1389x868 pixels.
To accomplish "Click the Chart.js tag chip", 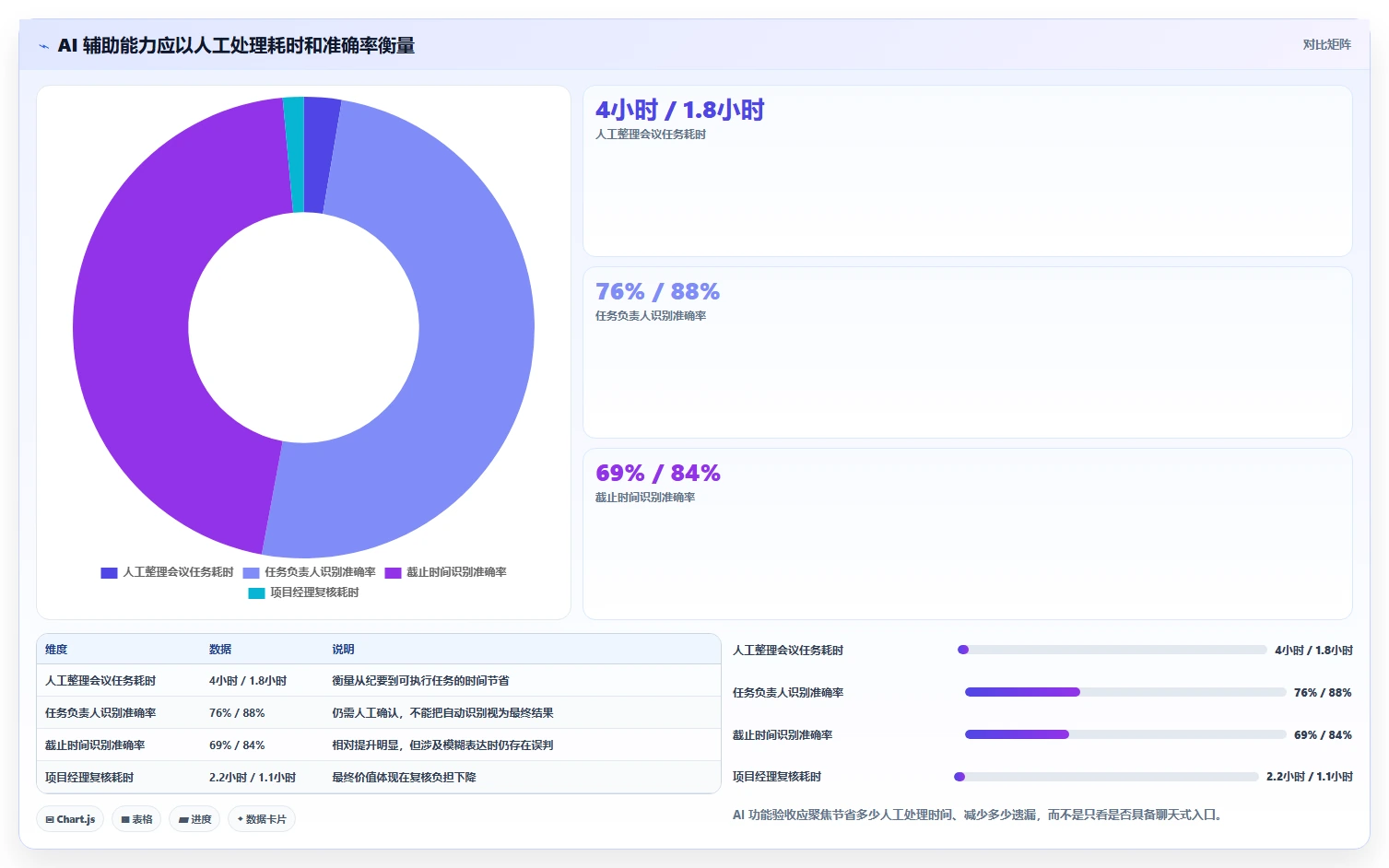I will (70, 819).
